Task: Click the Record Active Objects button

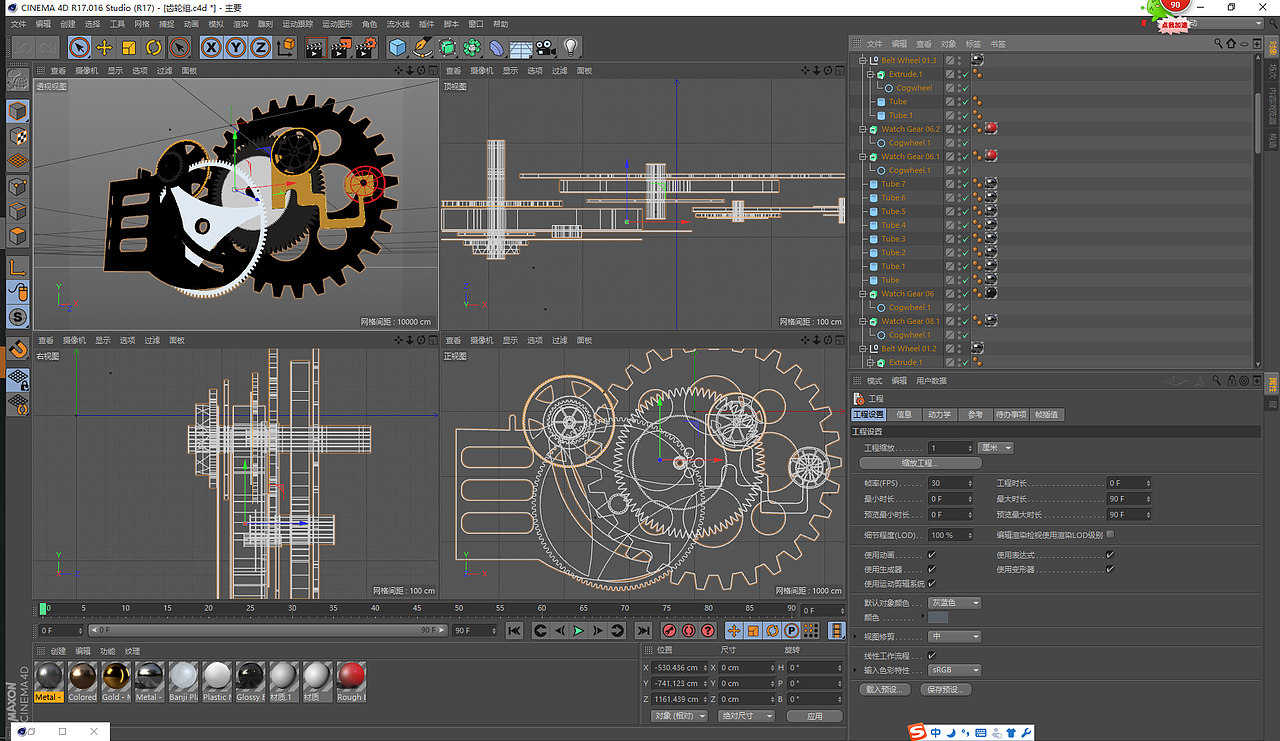Action: [670, 631]
